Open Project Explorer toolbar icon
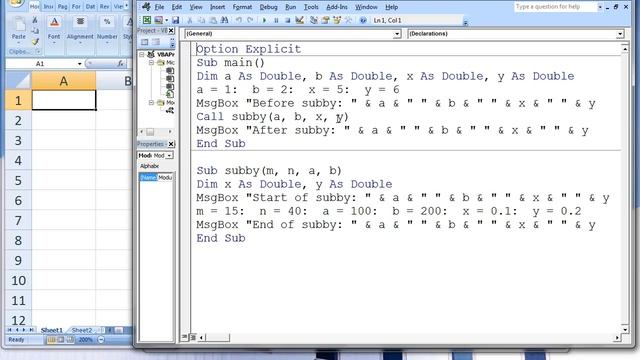This screenshot has width=640, height=360. (313, 20)
